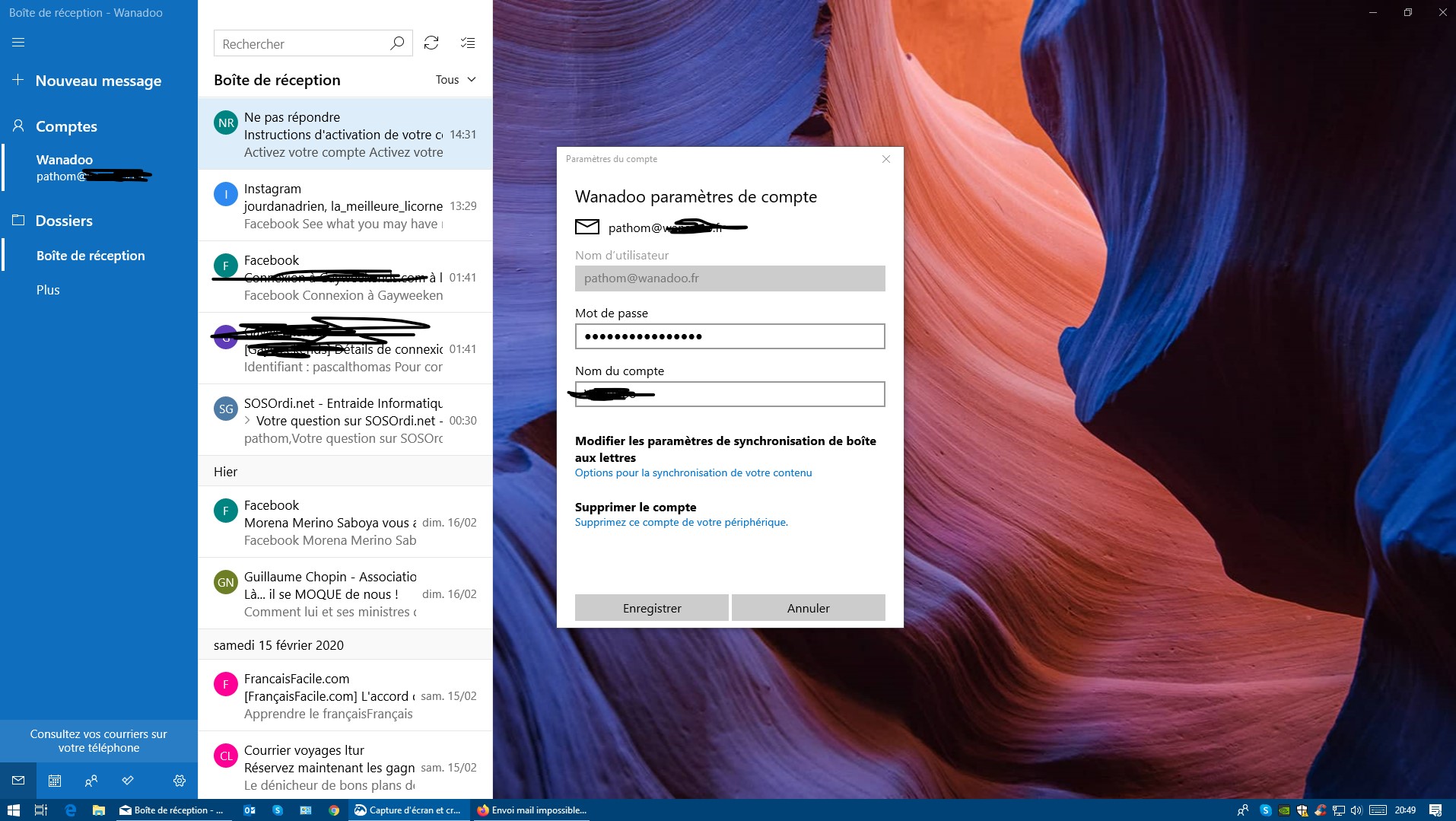Switch to Mail via envelope icon
The height and width of the screenshot is (821, 1456).
(18, 780)
